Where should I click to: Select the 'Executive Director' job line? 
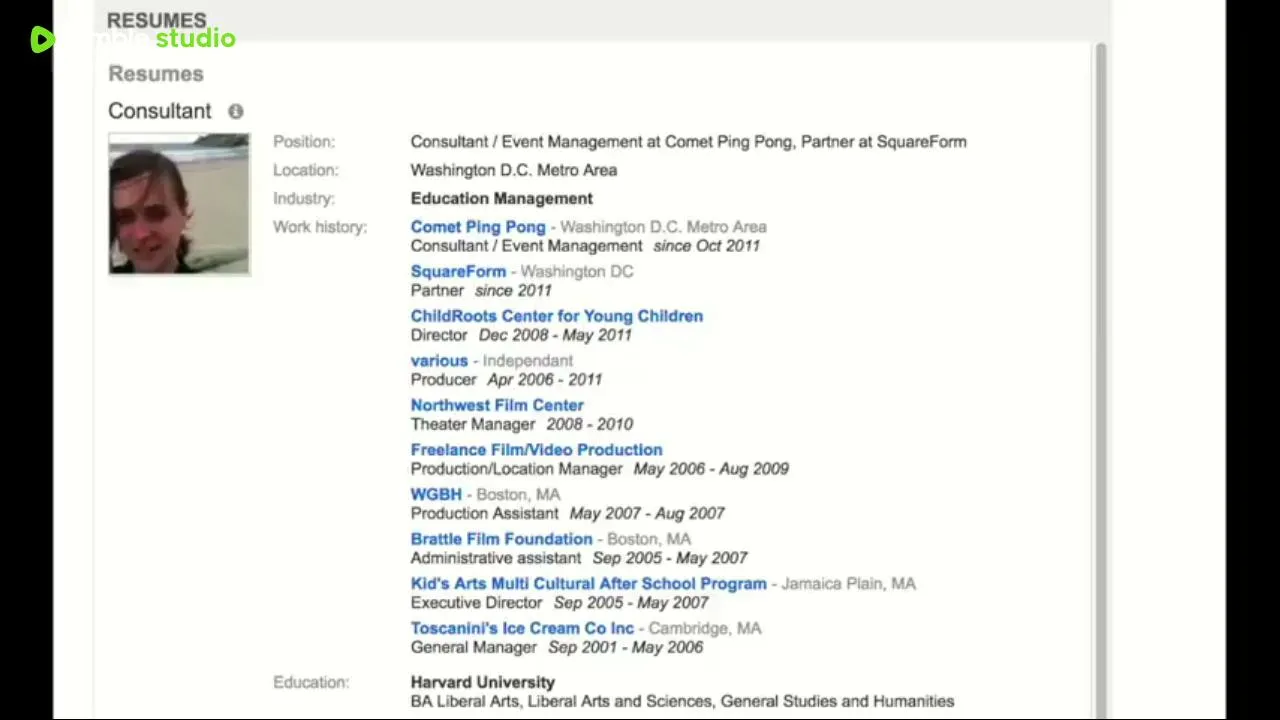559,603
